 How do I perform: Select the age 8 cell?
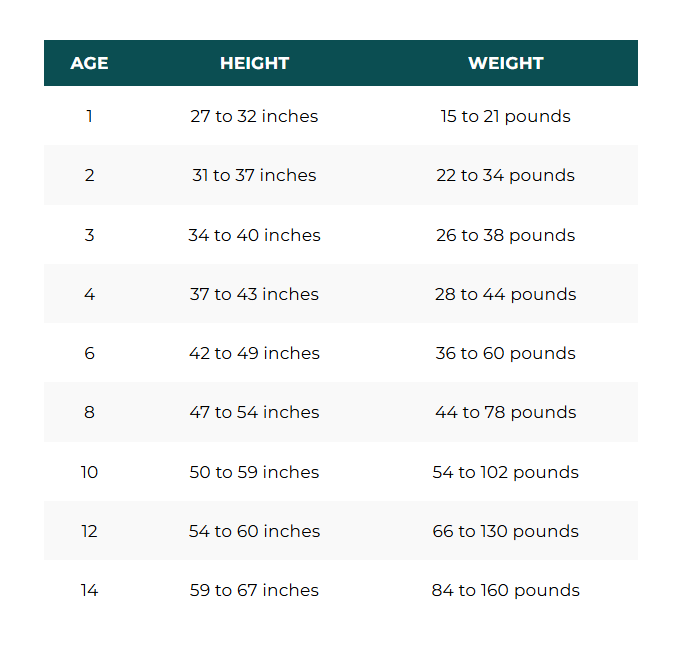point(89,413)
